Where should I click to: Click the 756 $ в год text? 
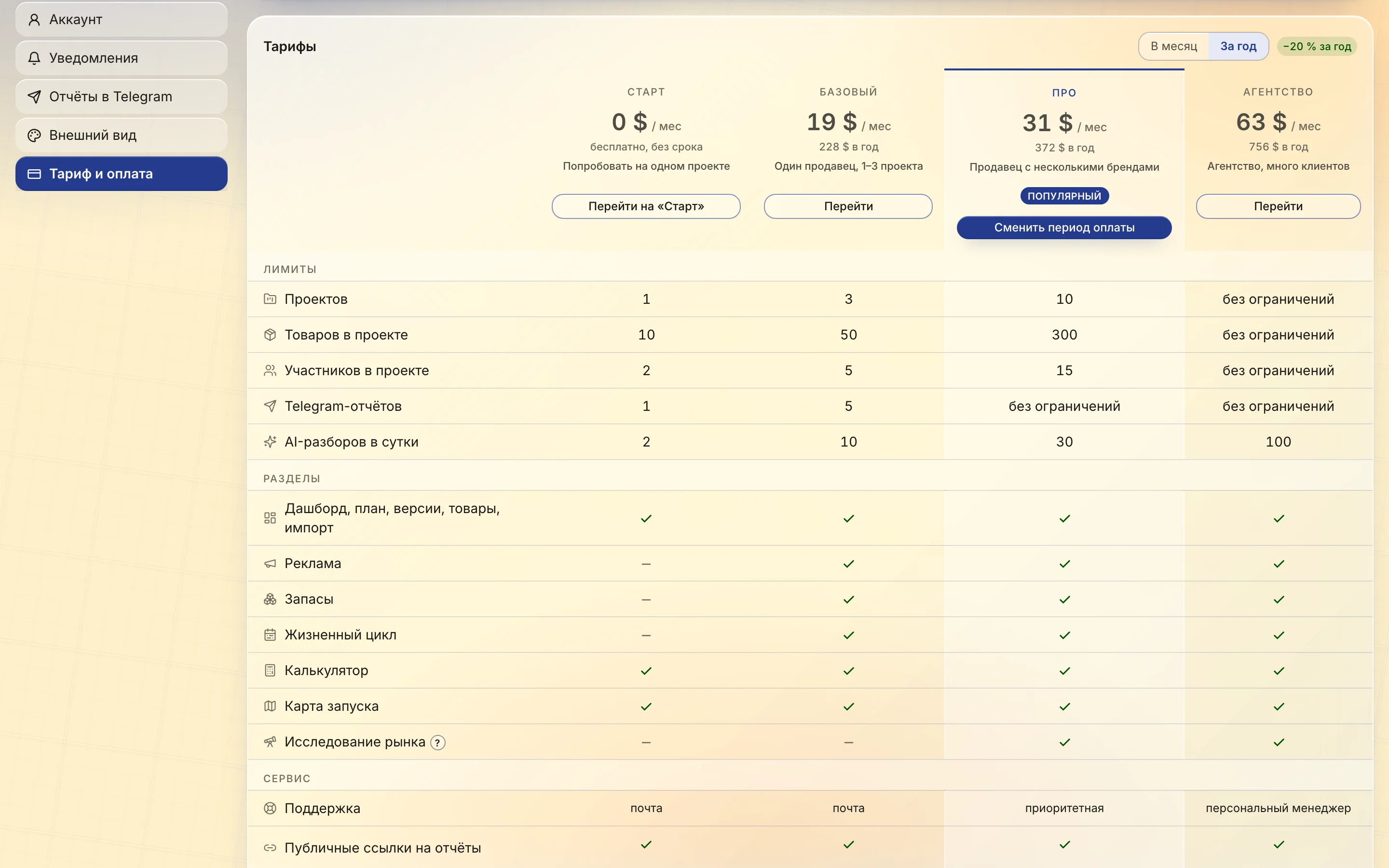(x=1278, y=147)
